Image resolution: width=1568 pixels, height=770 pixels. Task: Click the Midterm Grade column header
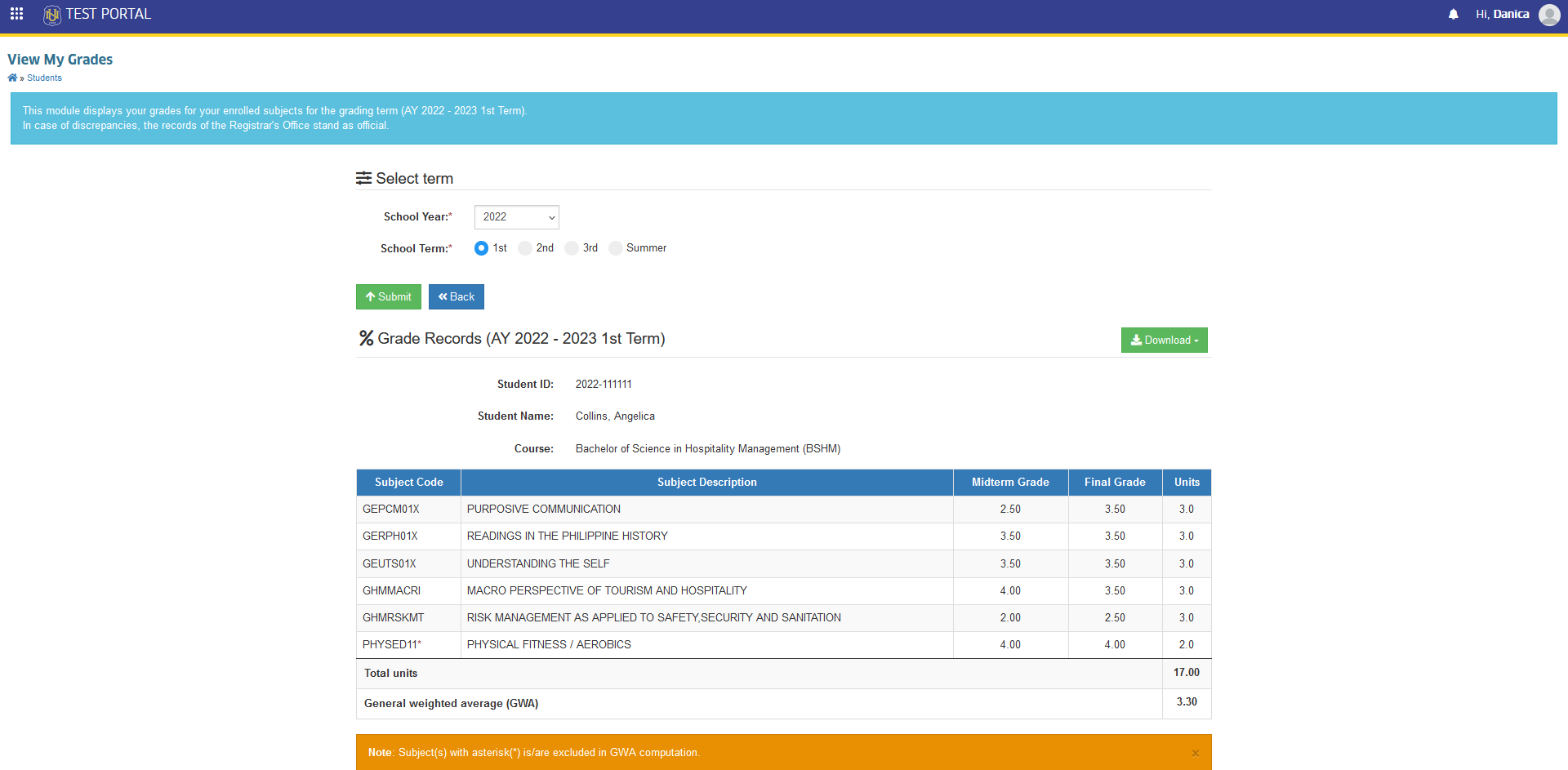pos(1010,483)
